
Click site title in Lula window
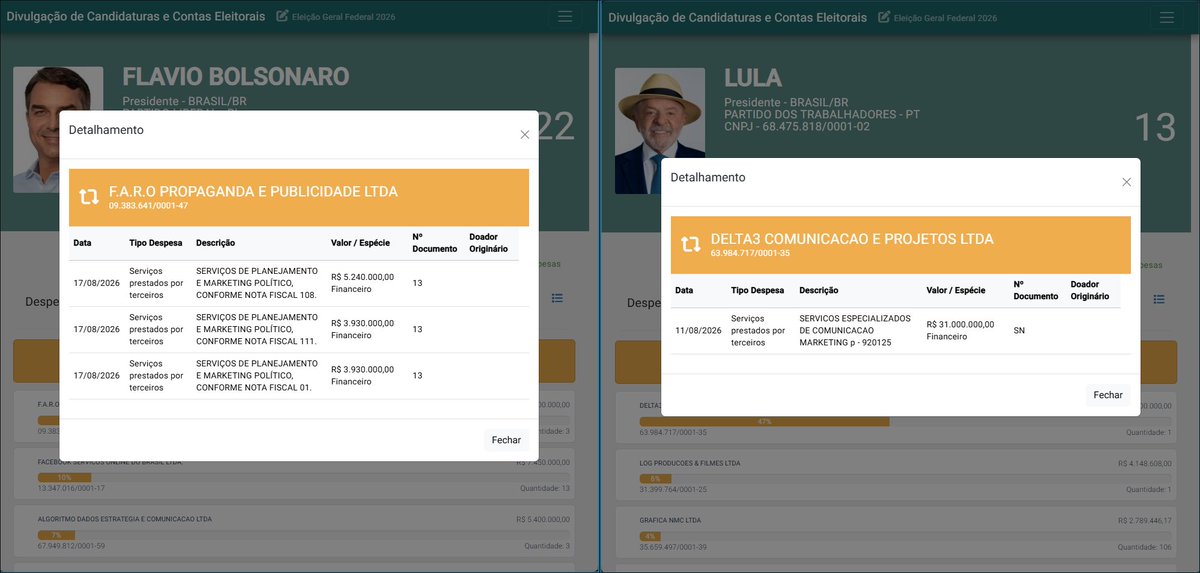coord(738,17)
